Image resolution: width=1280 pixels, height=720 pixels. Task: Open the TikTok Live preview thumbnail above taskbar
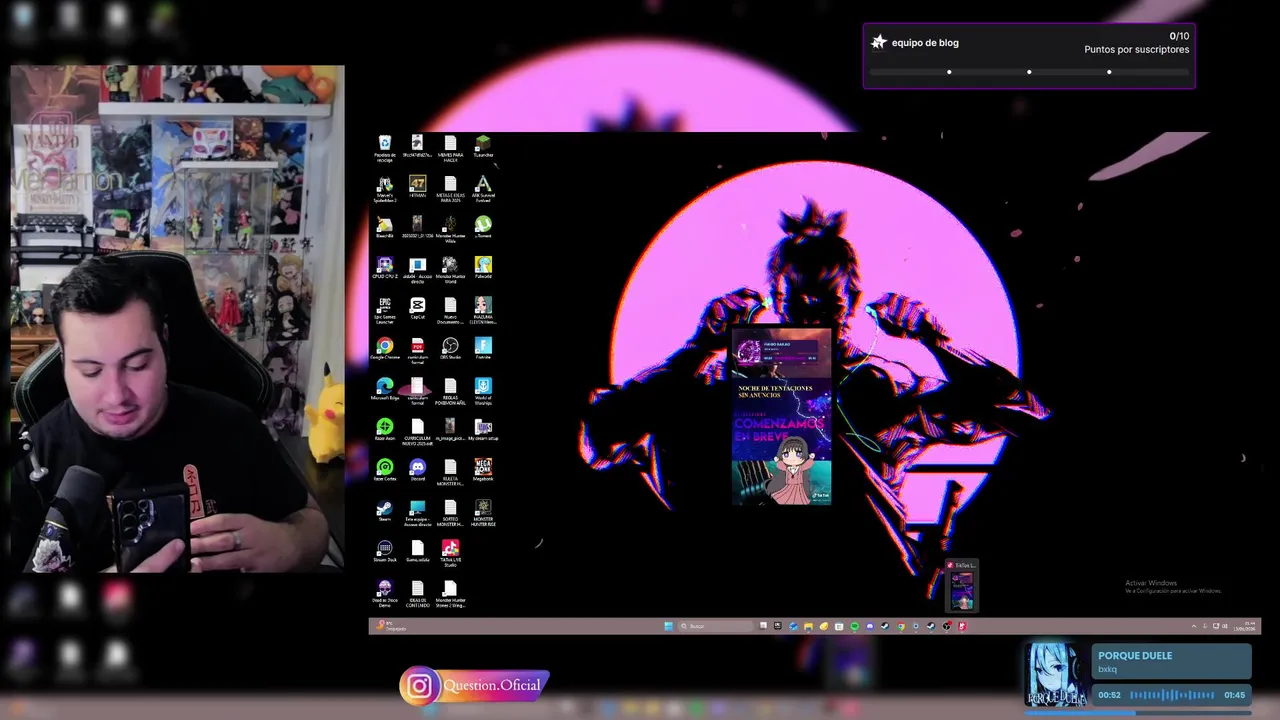click(961, 585)
